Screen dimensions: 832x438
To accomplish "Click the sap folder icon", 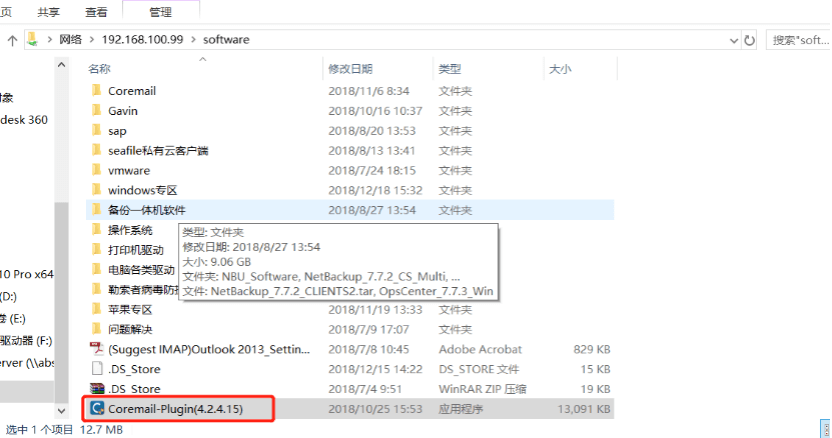I will pyautogui.click(x=97, y=130).
